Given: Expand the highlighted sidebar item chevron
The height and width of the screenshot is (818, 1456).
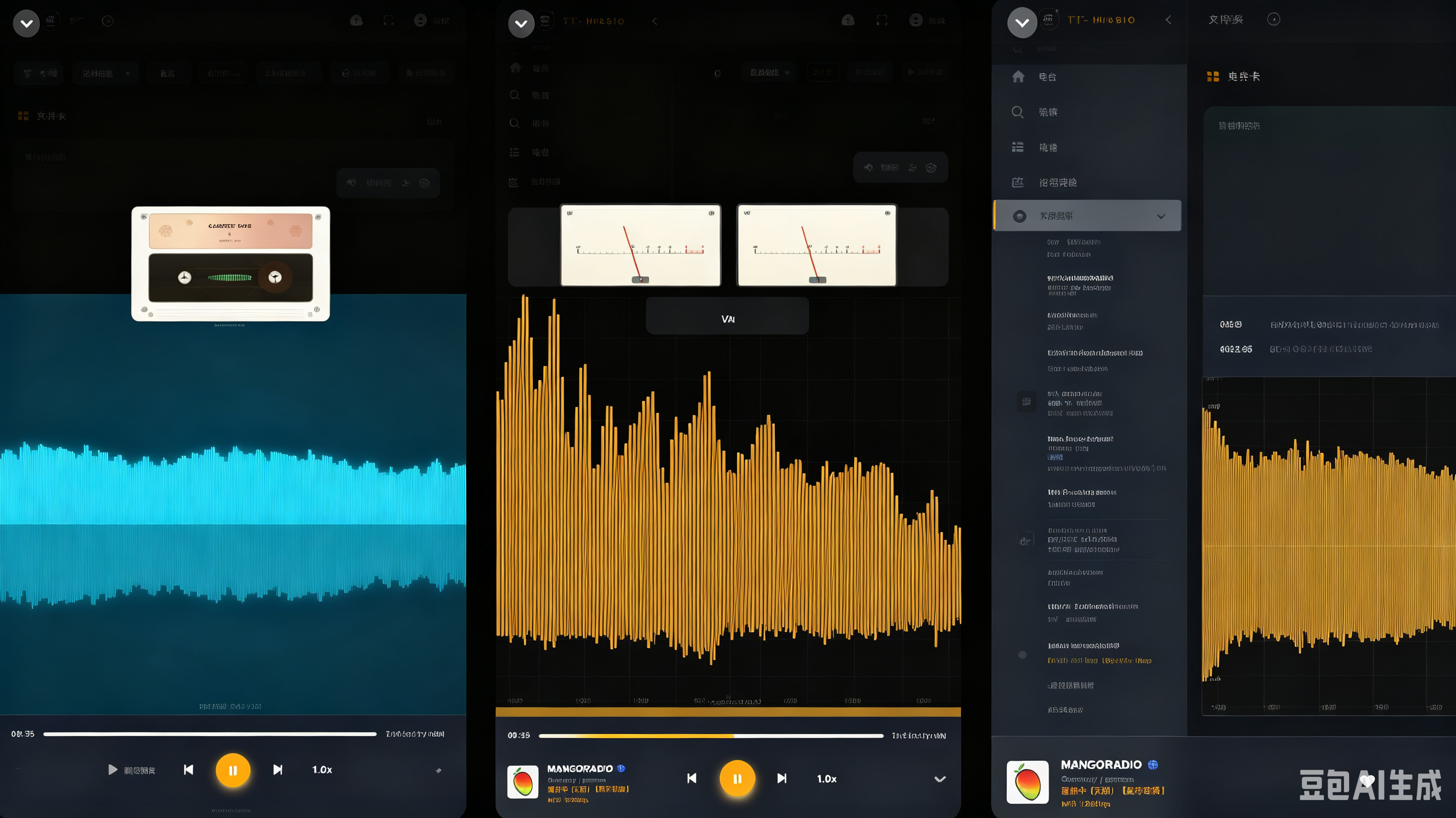Looking at the screenshot, I should [x=1161, y=216].
